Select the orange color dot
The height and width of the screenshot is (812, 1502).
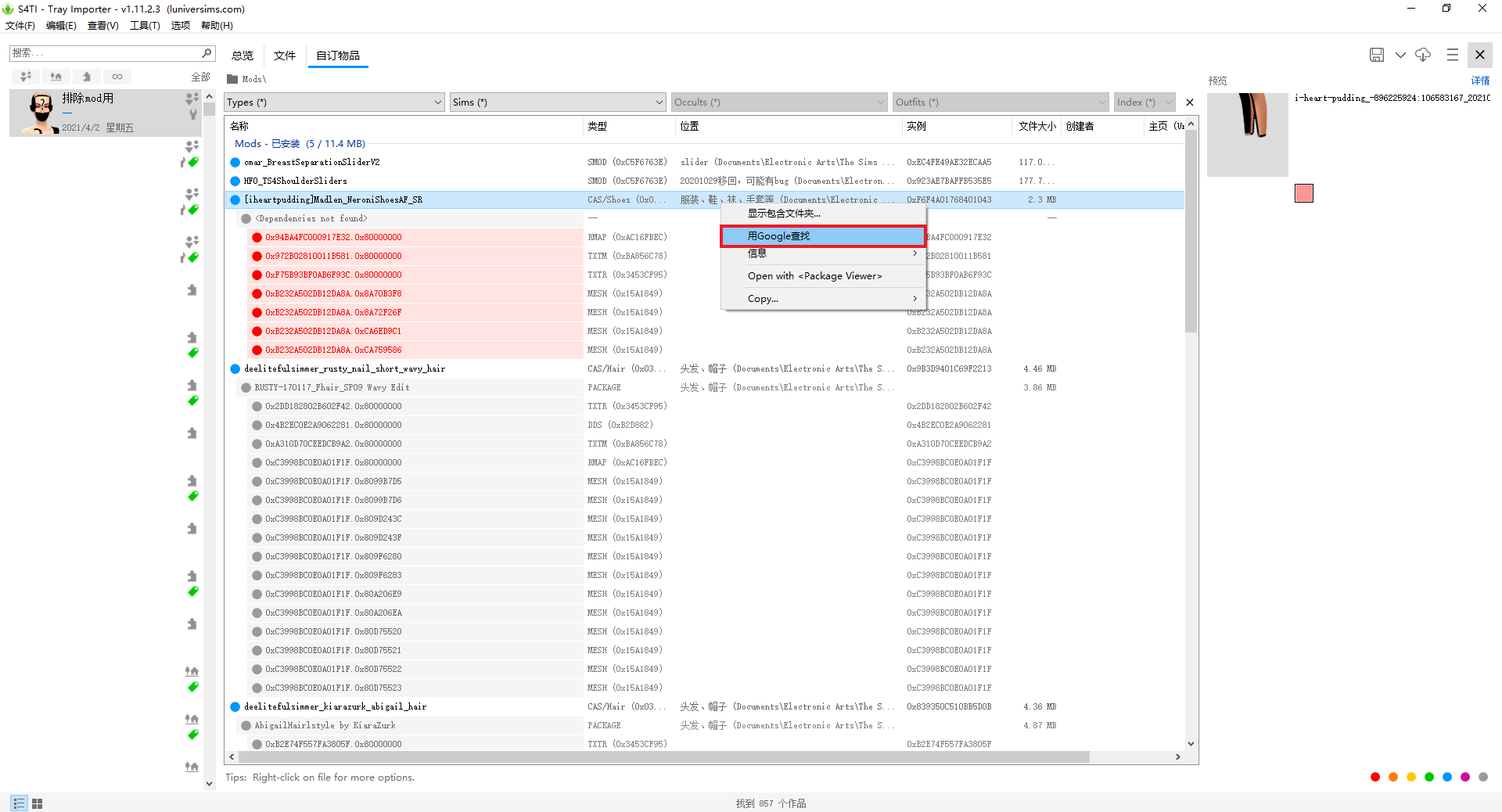[1393, 777]
